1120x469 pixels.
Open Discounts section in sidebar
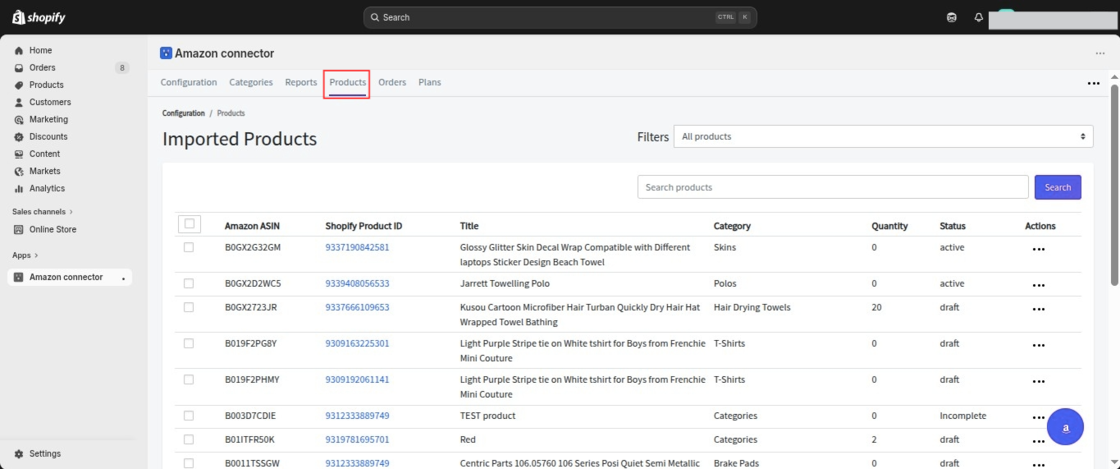click(48, 137)
